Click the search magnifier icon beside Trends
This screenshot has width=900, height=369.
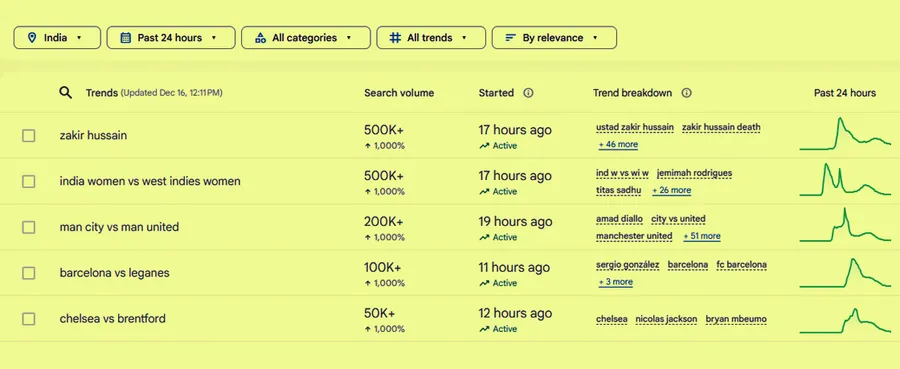point(65,93)
